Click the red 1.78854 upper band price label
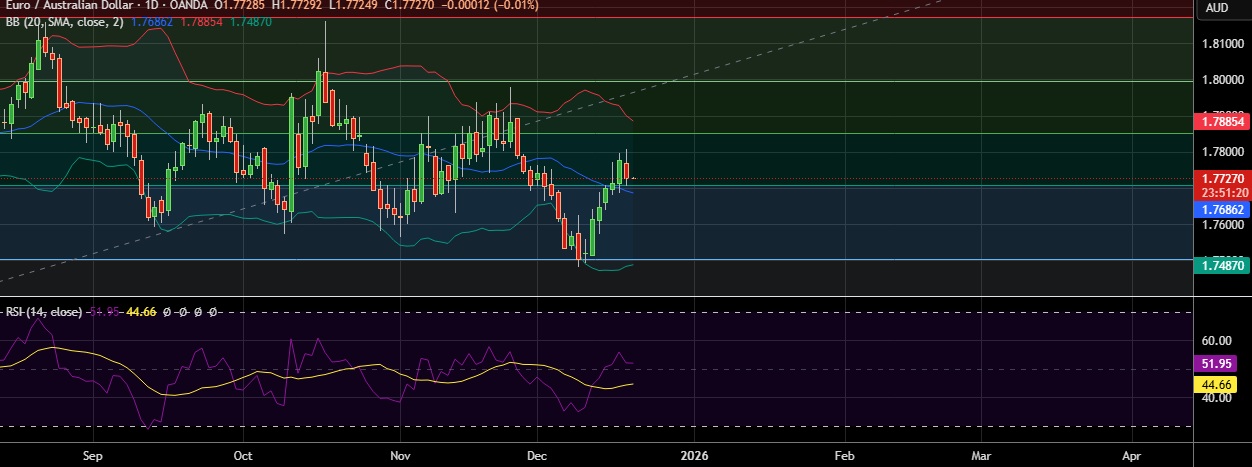 point(1223,121)
